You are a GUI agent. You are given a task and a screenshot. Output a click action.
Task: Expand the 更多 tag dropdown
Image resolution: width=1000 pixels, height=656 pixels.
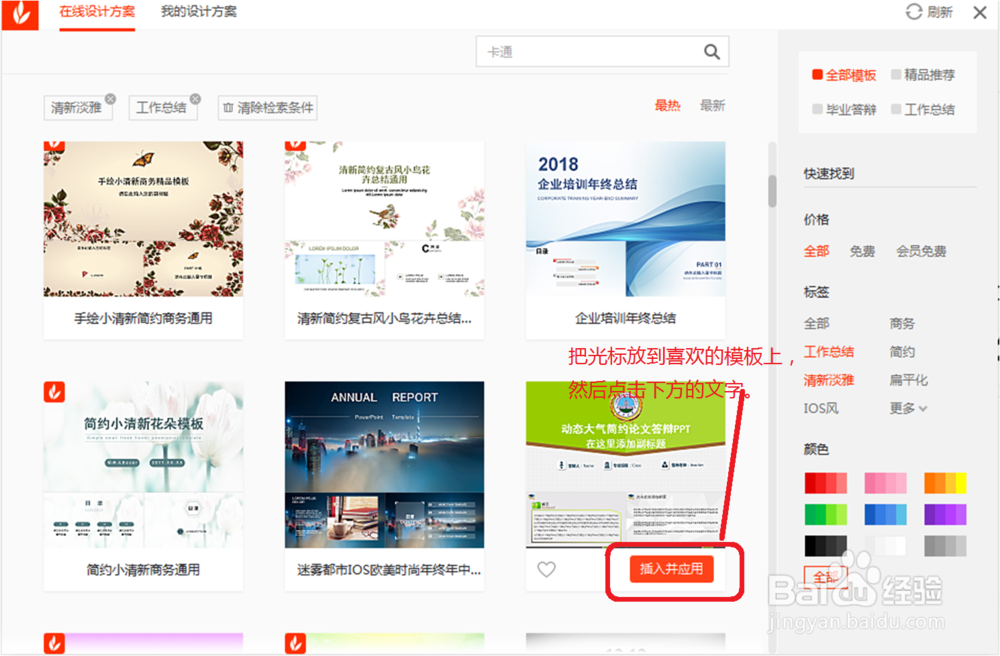[905, 408]
